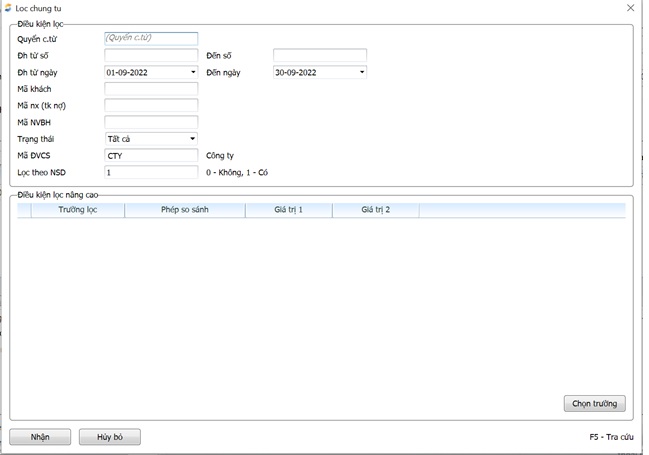
Task: Click the Quyển c.từ input field
Action: 151,39
